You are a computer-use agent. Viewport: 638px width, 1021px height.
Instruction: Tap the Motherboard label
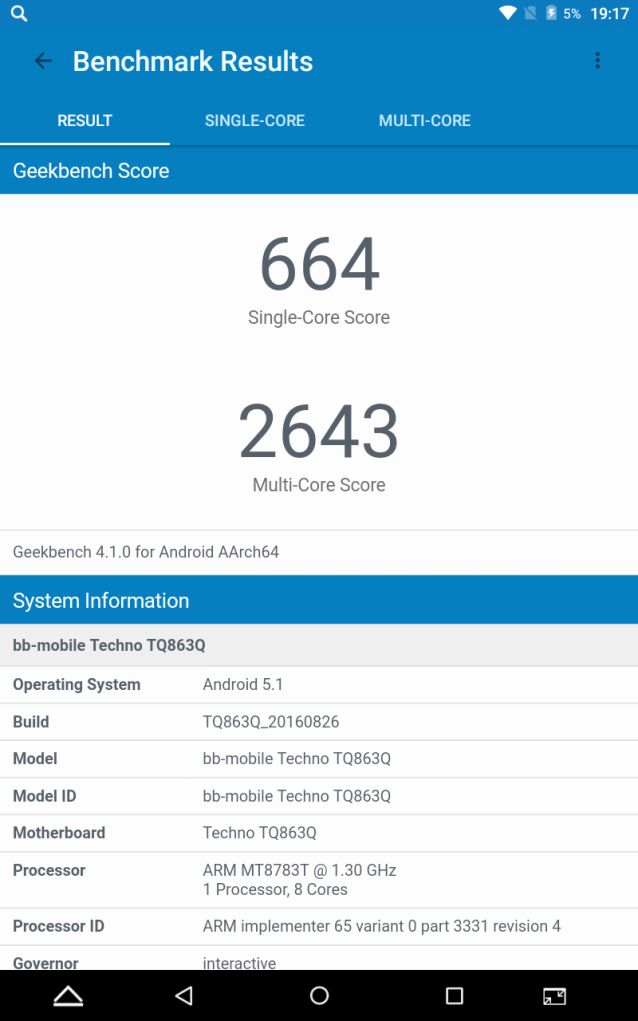(59, 833)
